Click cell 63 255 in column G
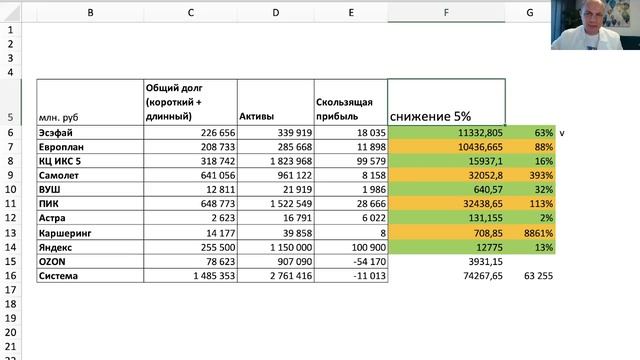This screenshot has width=640, height=360. point(530,276)
